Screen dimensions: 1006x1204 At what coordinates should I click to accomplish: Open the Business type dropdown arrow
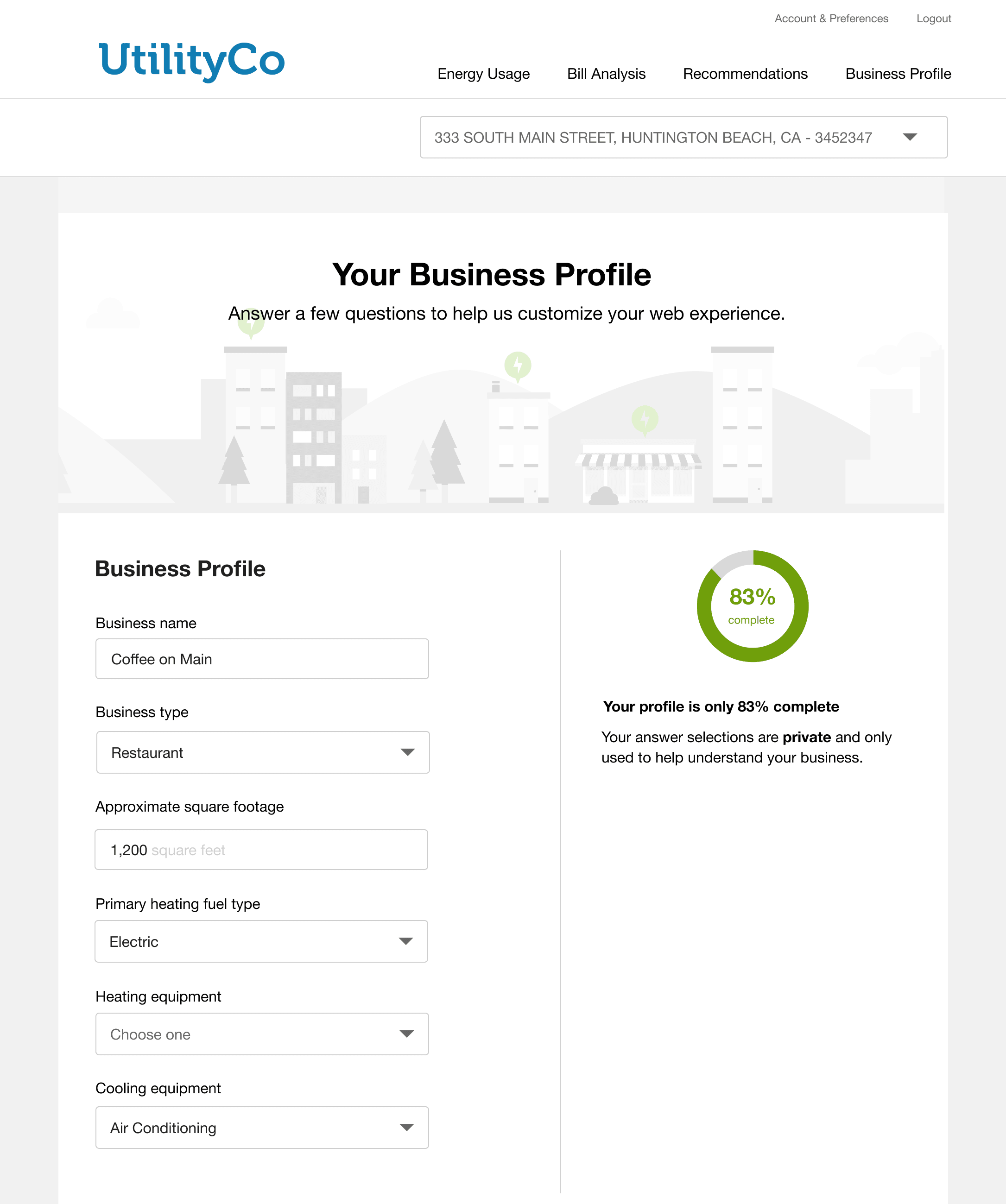click(407, 752)
